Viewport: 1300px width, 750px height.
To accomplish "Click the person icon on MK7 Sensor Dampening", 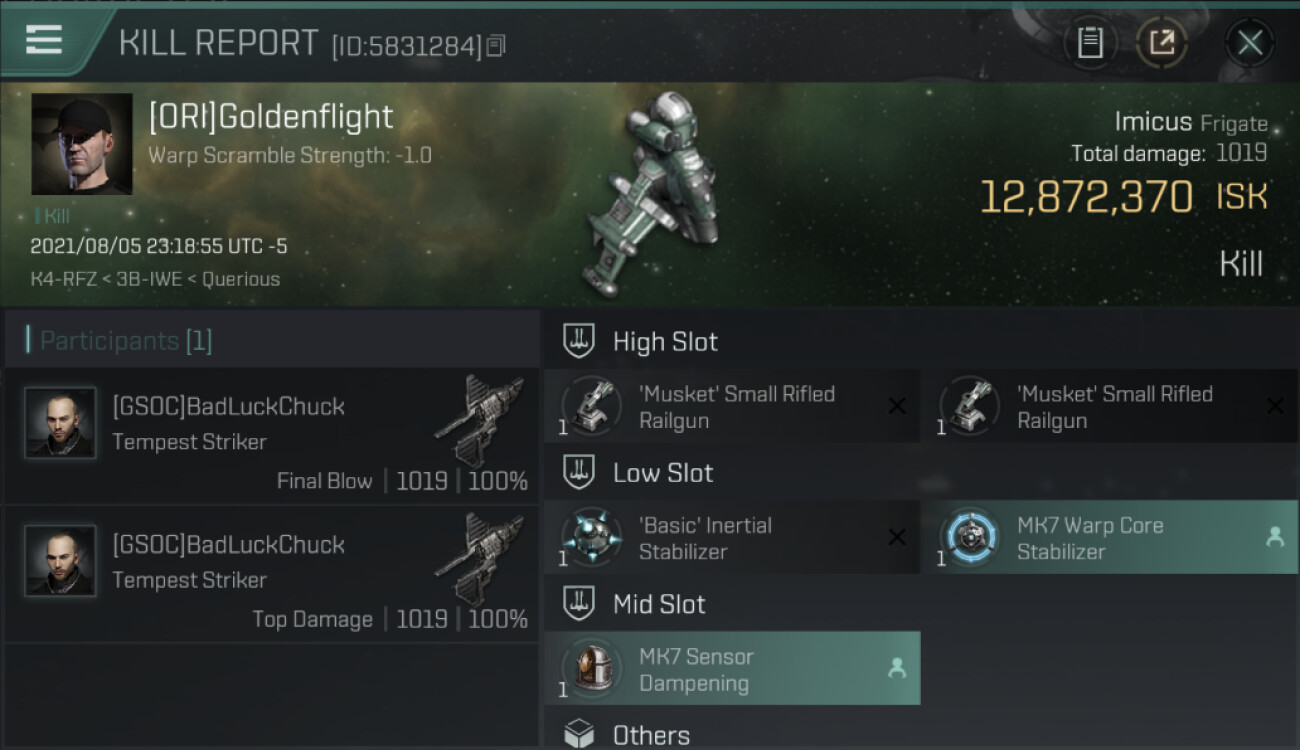I will click(x=897, y=669).
